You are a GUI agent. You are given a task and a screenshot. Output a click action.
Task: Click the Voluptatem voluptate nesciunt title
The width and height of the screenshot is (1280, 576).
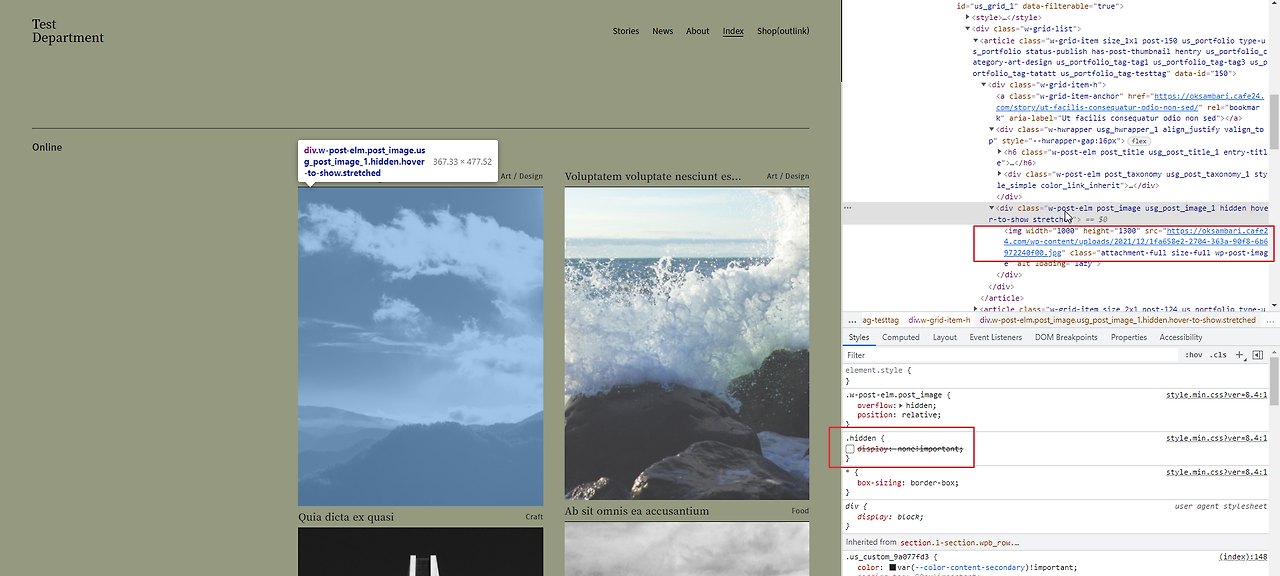[x=653, y=176]
